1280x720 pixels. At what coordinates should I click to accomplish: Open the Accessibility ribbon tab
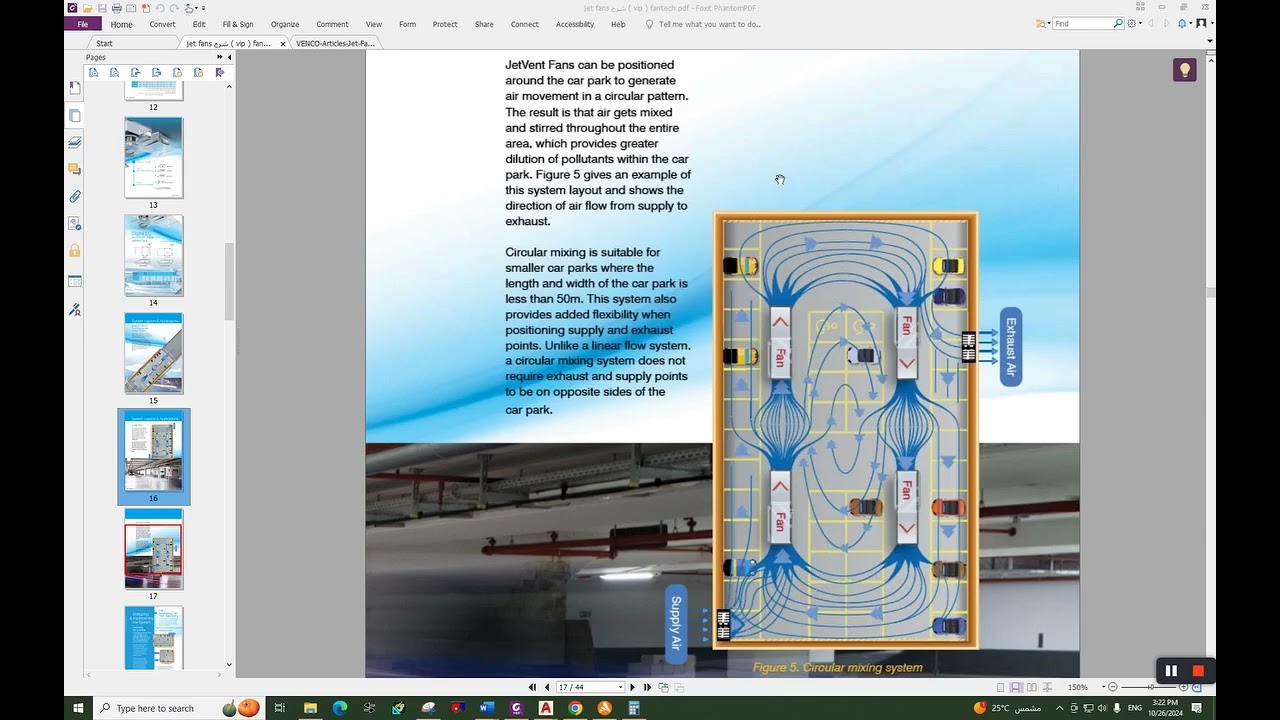(x=575, y=24)
